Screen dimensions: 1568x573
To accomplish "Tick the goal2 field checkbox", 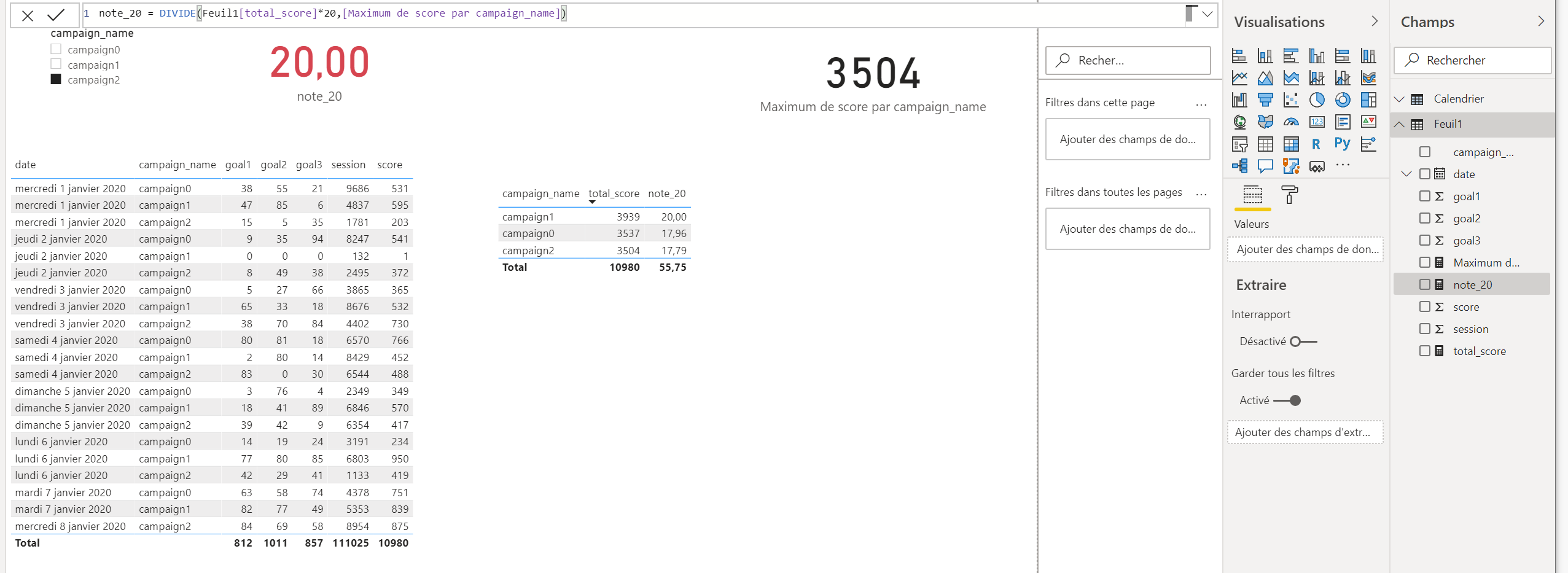I will tap(1425, 218).
